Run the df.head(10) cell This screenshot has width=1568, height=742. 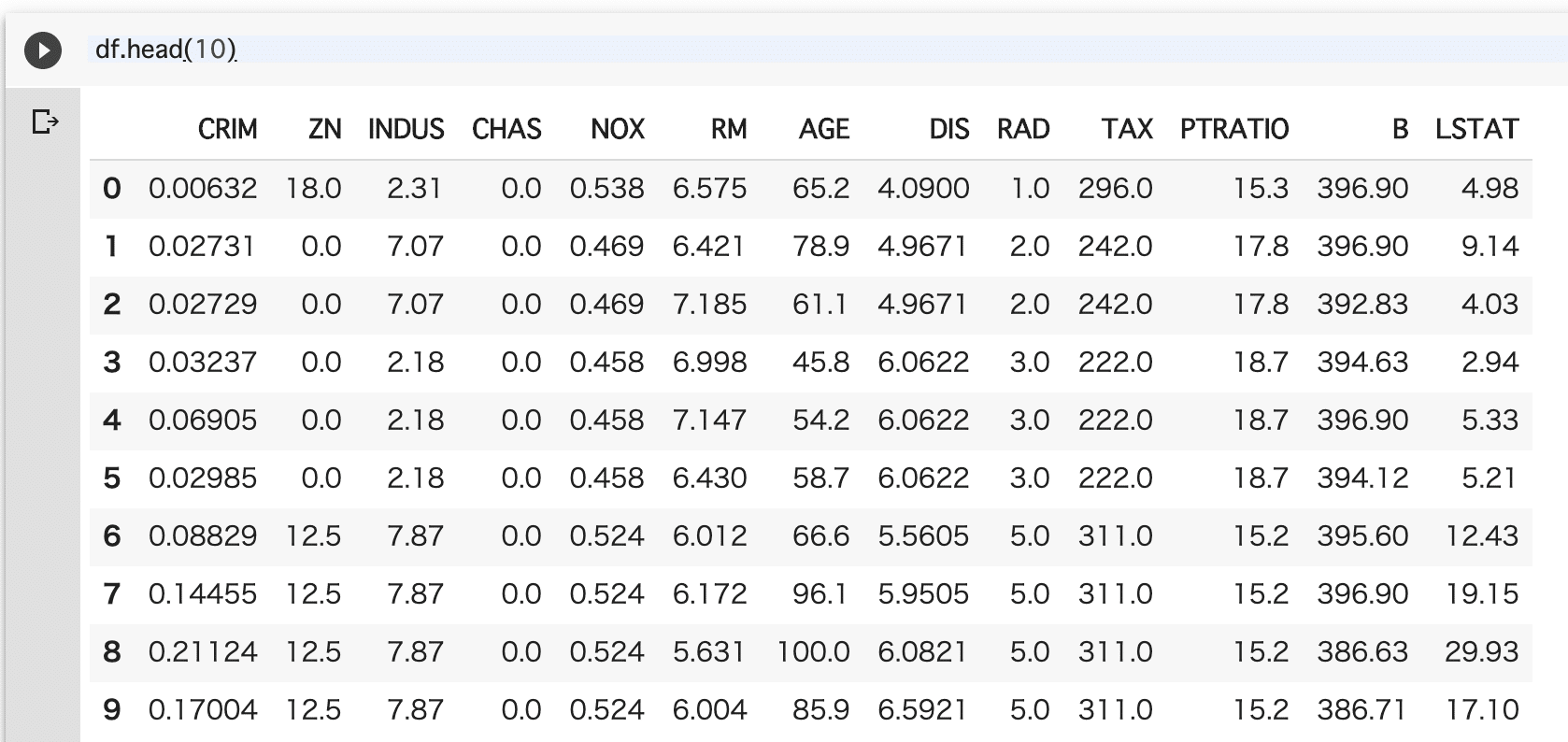(43, 50)
